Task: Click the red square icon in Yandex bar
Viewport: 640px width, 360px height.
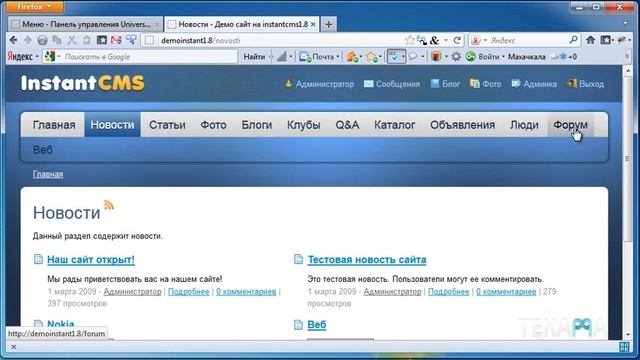Action: pyautogui.click(x=436, y=57)
